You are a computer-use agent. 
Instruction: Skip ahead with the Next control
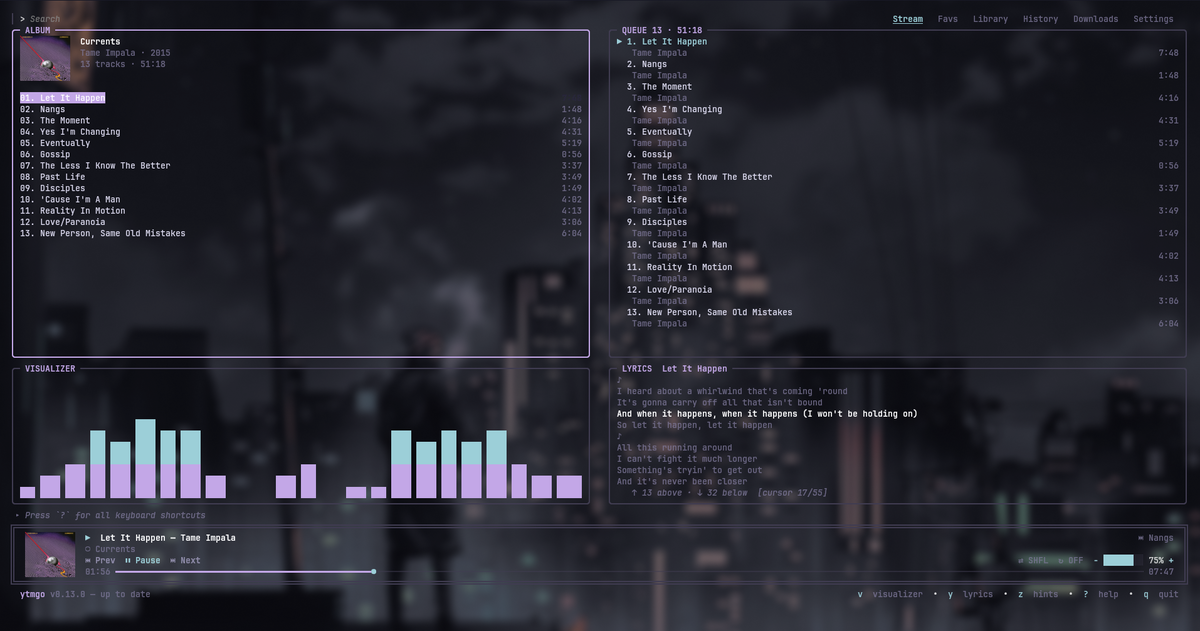tap(185, 560)
